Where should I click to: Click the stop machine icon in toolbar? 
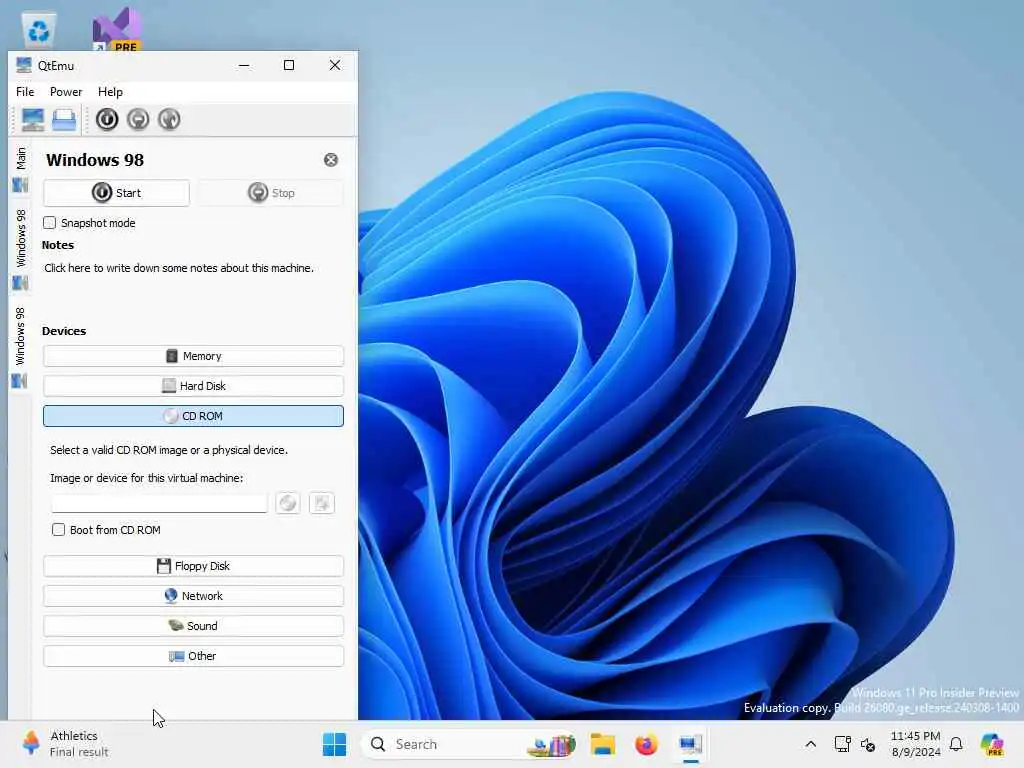pos(138,120)
